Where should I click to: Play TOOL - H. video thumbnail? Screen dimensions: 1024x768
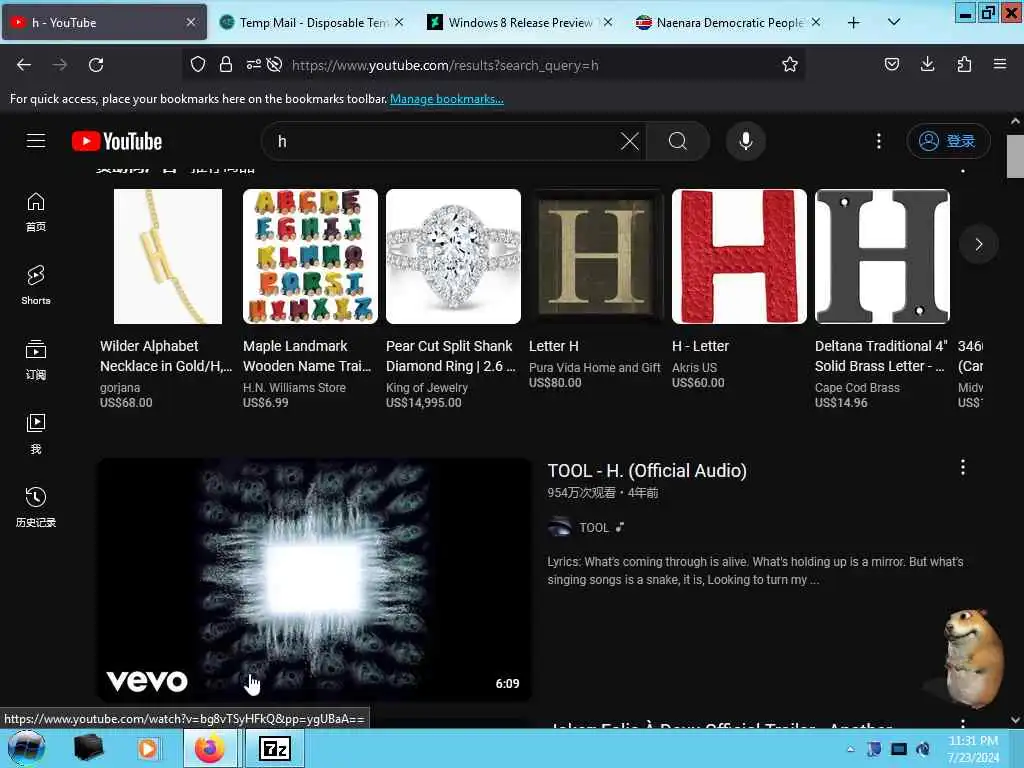click(314, 580)
